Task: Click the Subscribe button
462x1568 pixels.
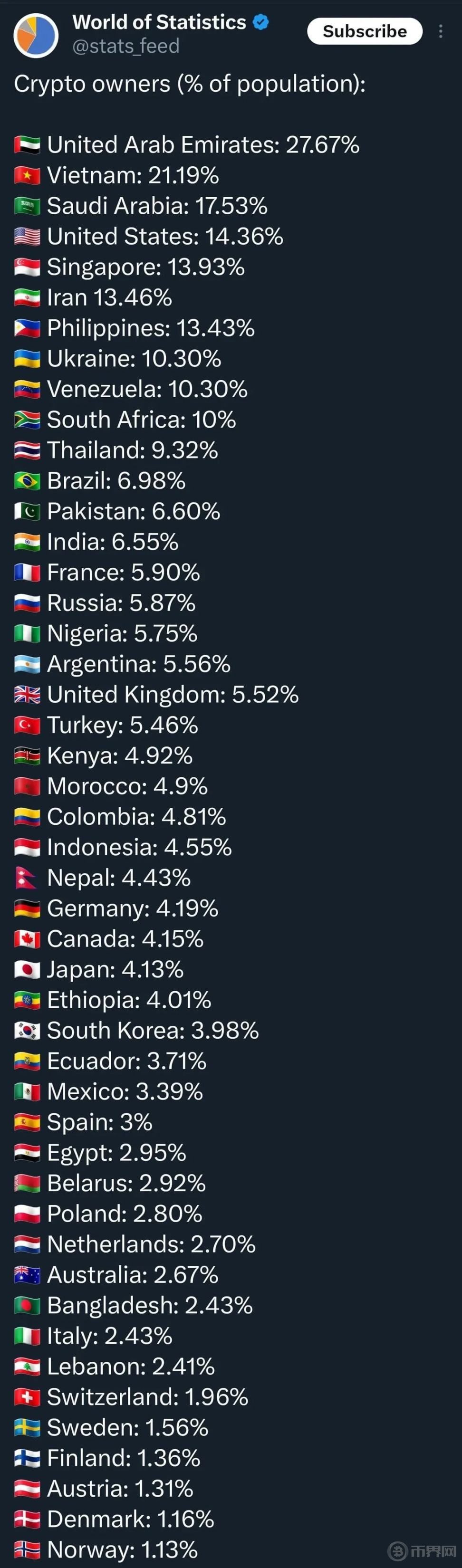Action: (364, 31)
